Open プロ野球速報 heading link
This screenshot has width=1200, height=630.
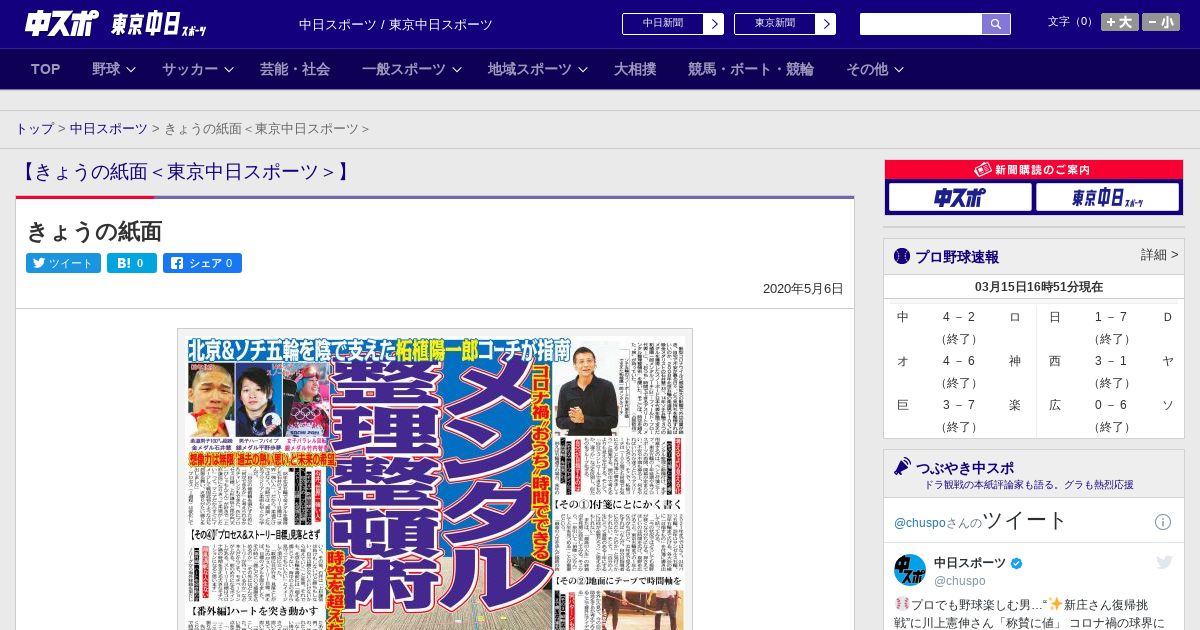tap(957, 257)
